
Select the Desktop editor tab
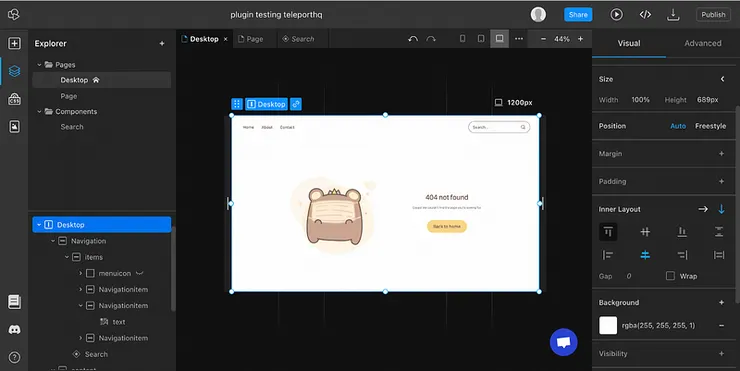pos(204,39)
